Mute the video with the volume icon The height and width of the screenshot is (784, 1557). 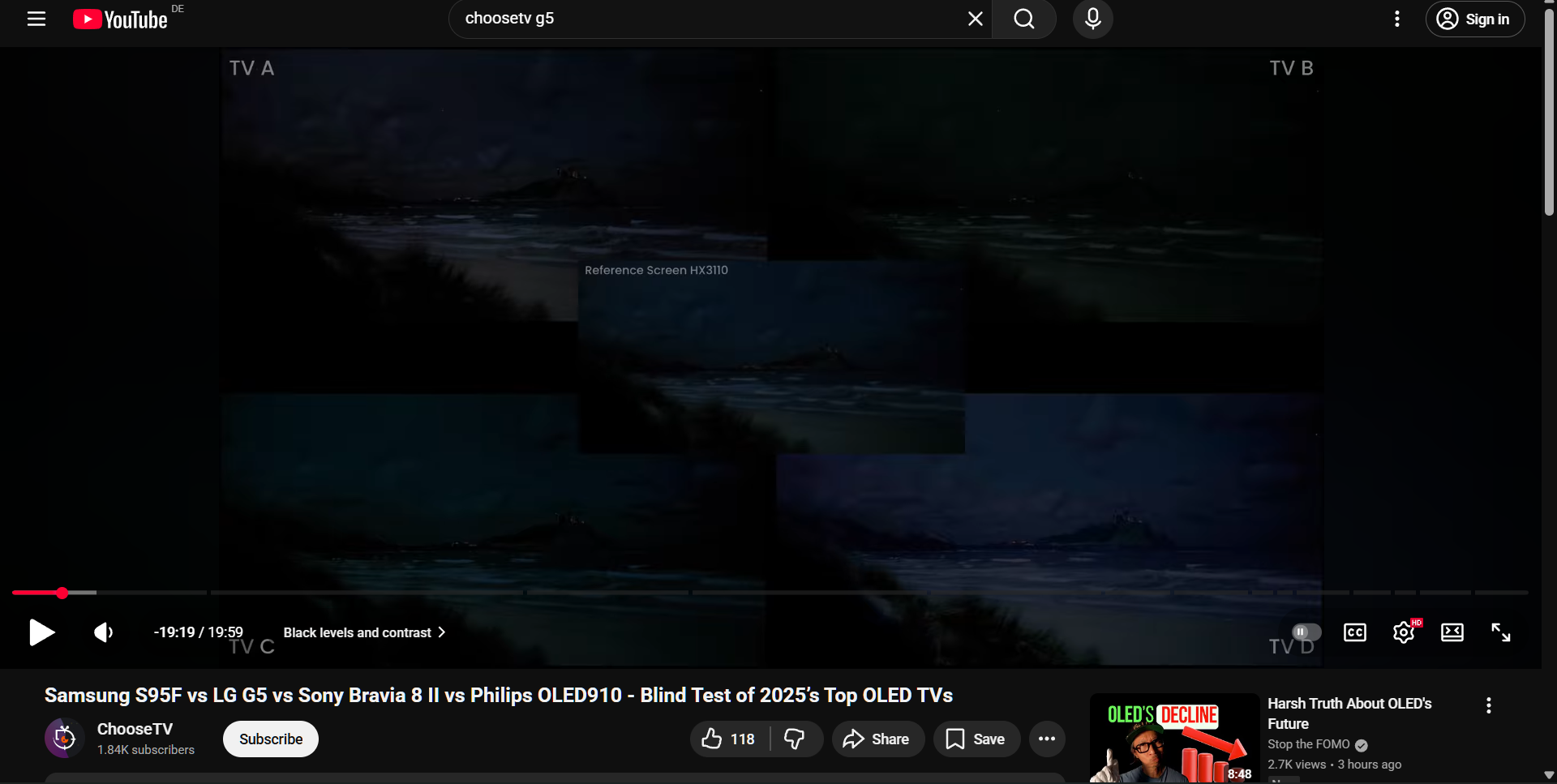(102, 632)
